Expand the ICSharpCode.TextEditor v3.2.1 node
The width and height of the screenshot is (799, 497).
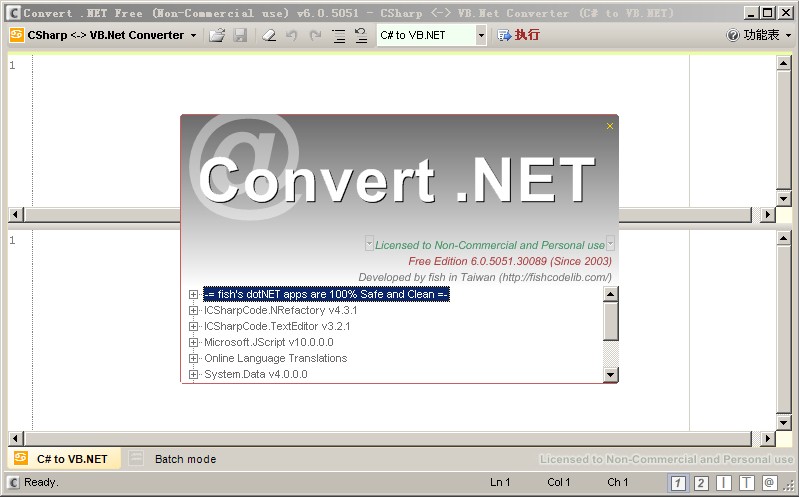pyautogui.click(x=193, y=326)
